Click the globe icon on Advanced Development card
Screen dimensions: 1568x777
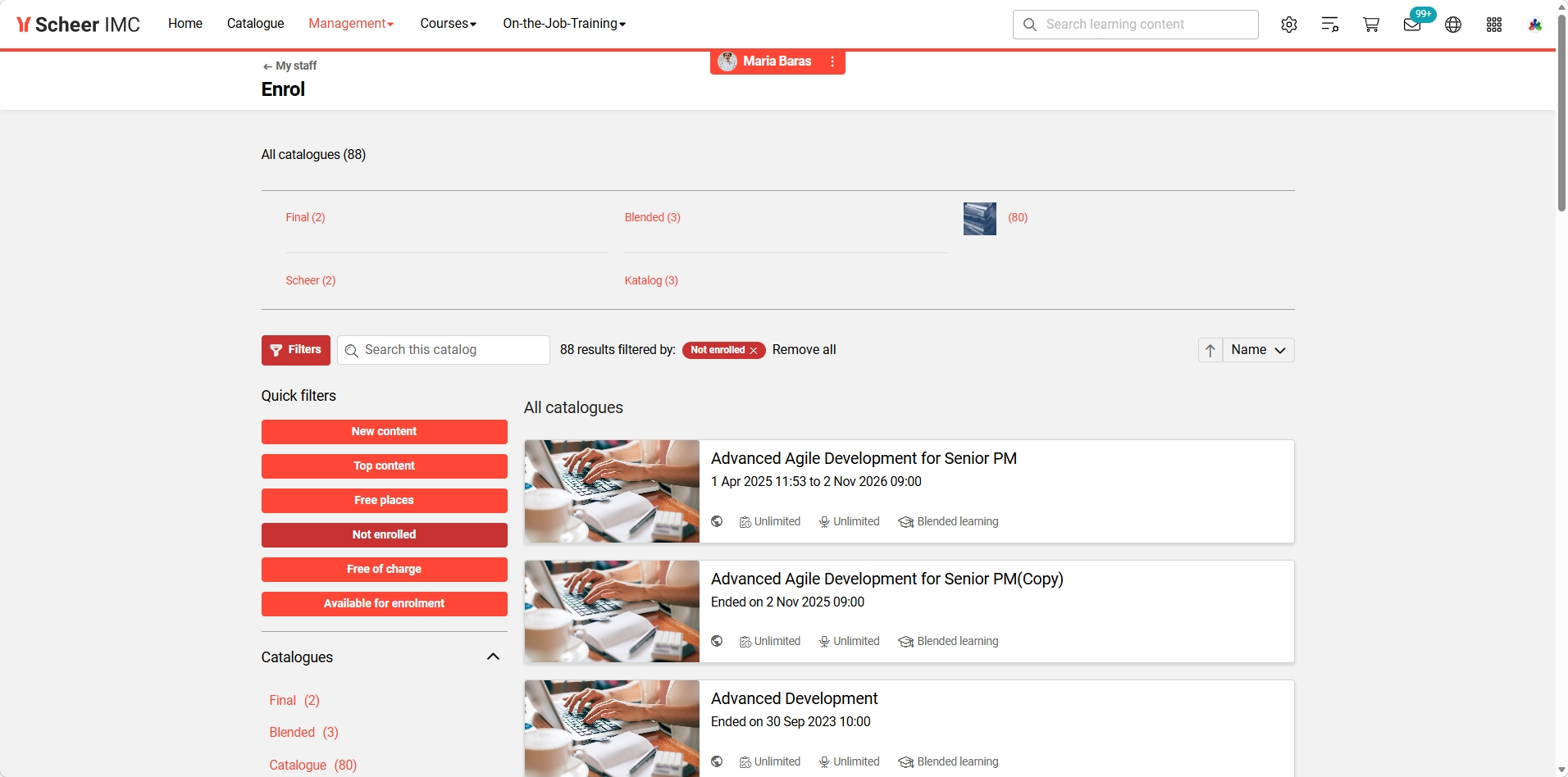tap(717, 761)
